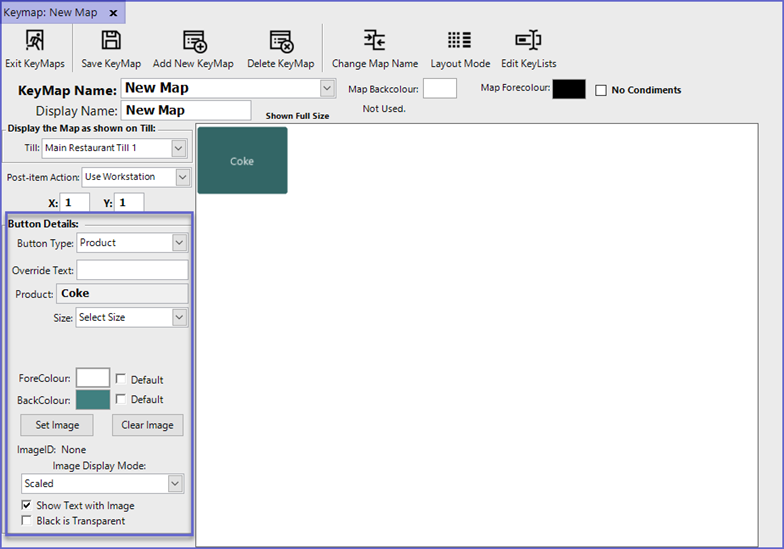This screenshot has width=784, height=549.
Task: Click the Add New KeyMap icon
Action: 193,41
